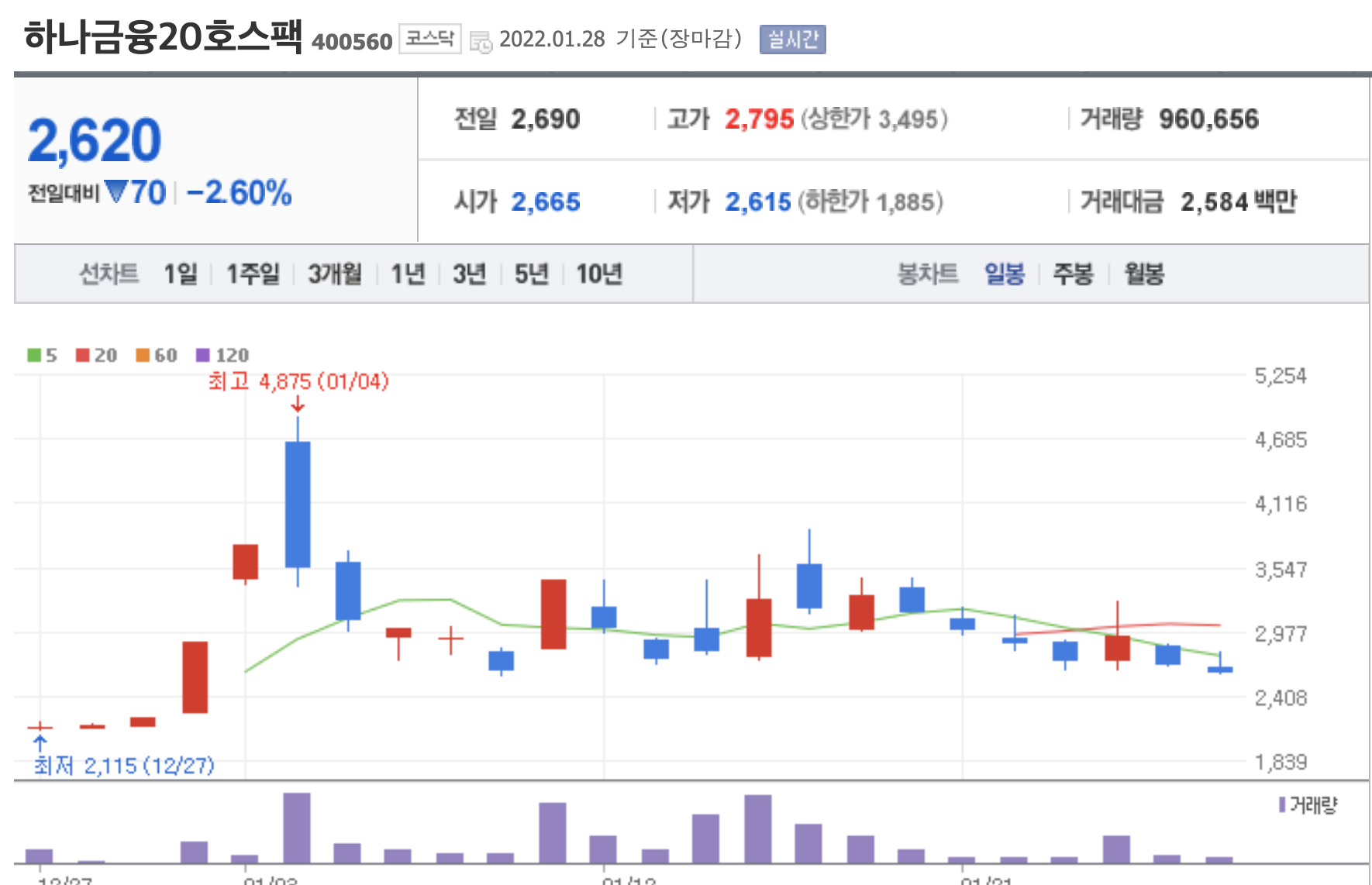Viewport: 1372px width, 885px height.
Task: Click the 상한가 3,495 upper limit text
Action: pyautogui.click(x=874, y=119)
